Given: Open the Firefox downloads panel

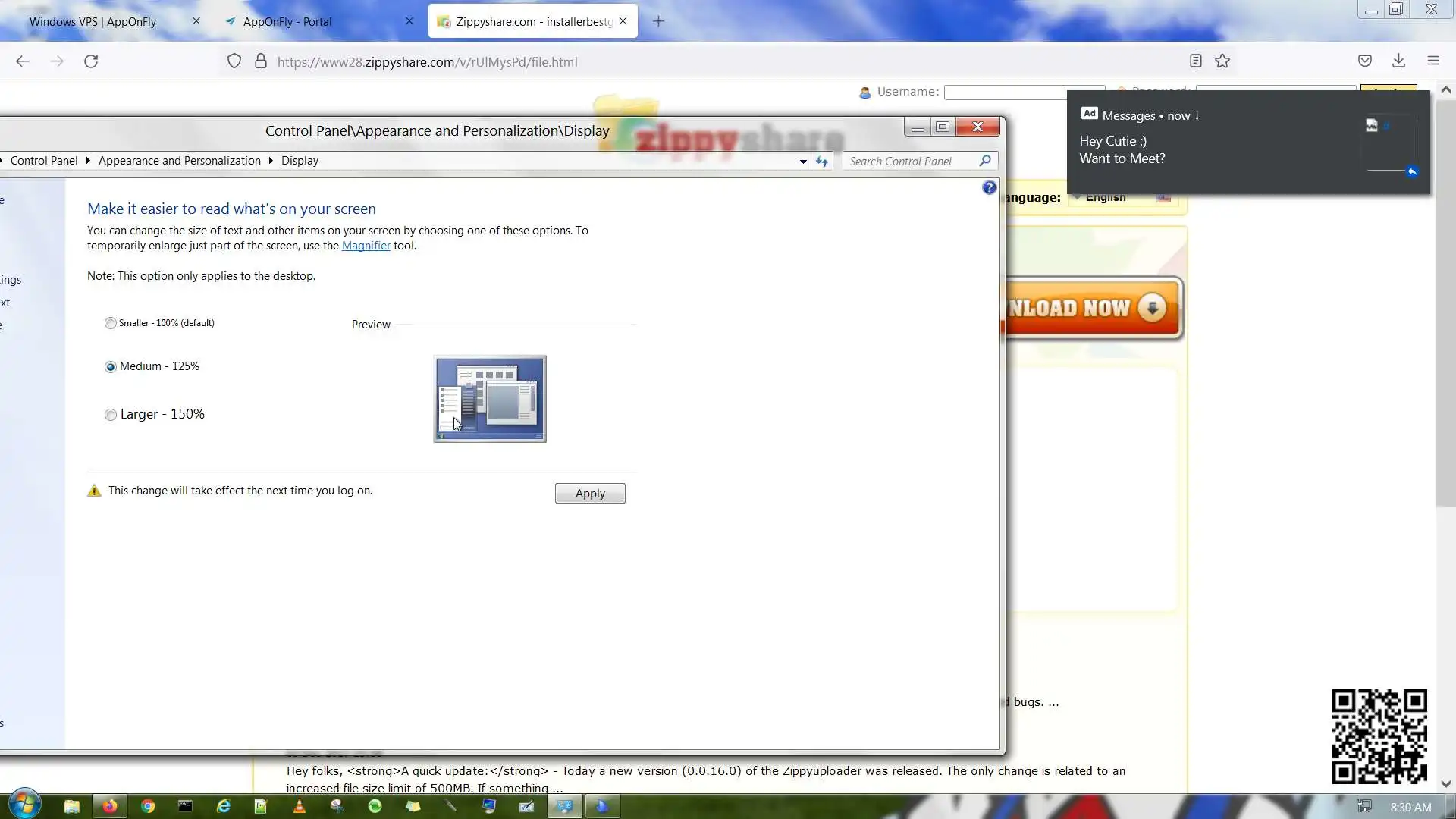Looking at the screenshot, I should pyautogui.click(x=1398, y=61).
